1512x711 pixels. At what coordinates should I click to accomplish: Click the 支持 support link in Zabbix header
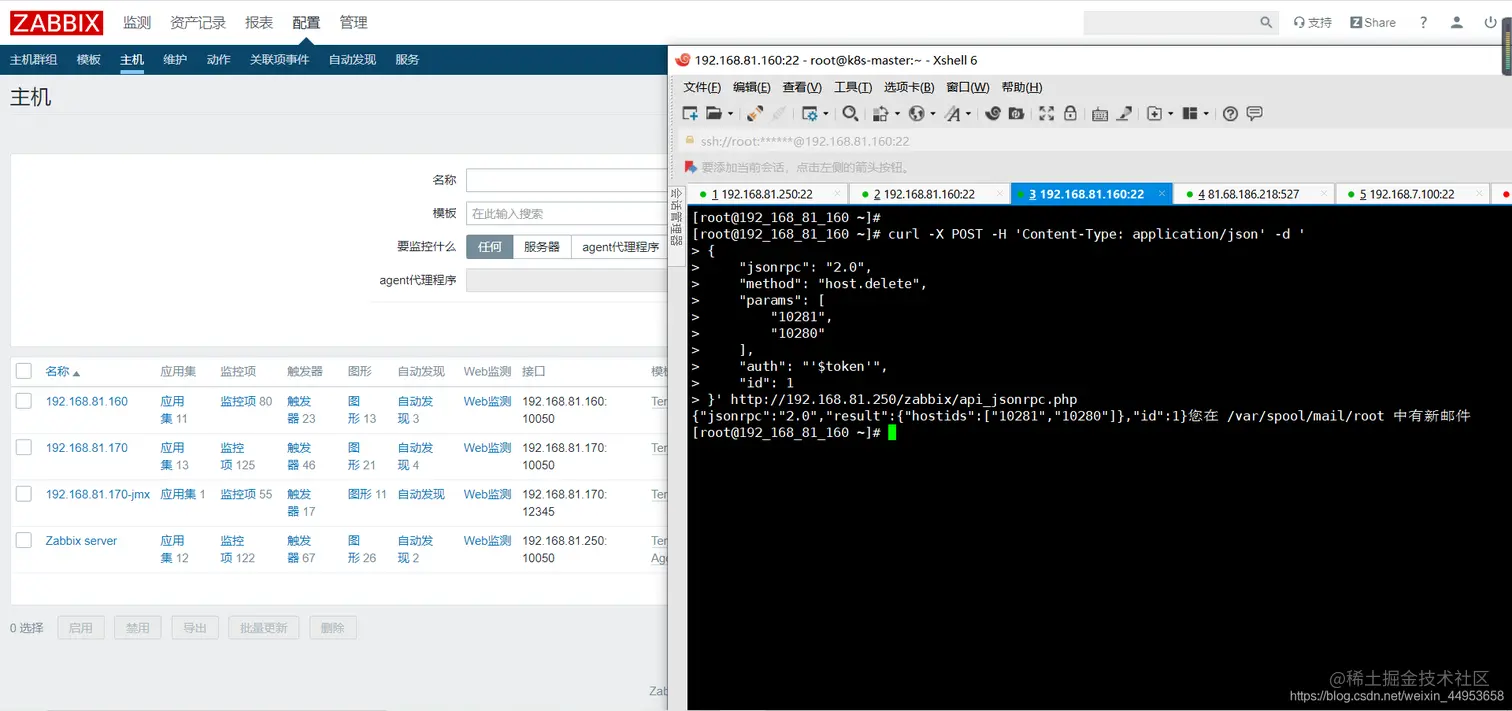pyautogui.click(x=1313, y=22)
